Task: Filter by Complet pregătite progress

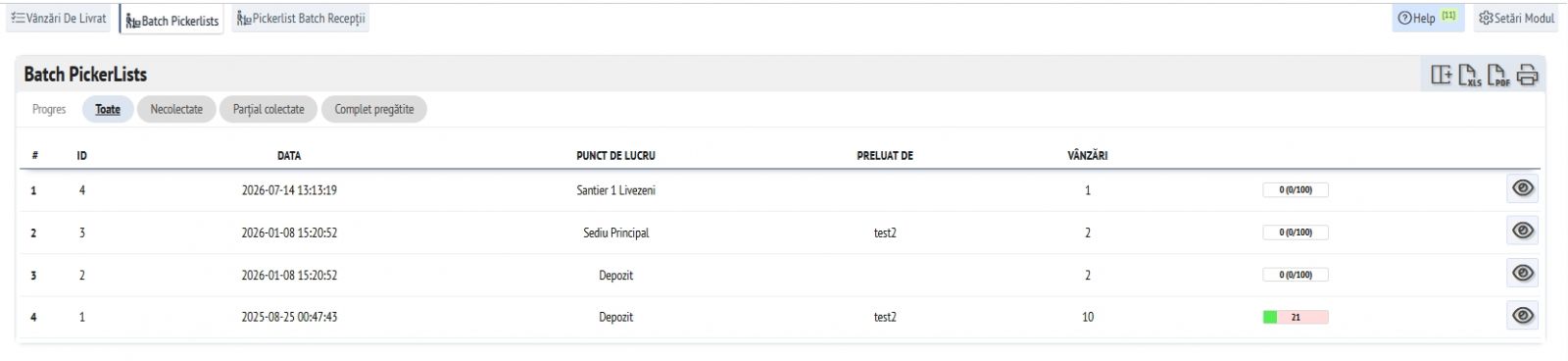Action: 374,109
